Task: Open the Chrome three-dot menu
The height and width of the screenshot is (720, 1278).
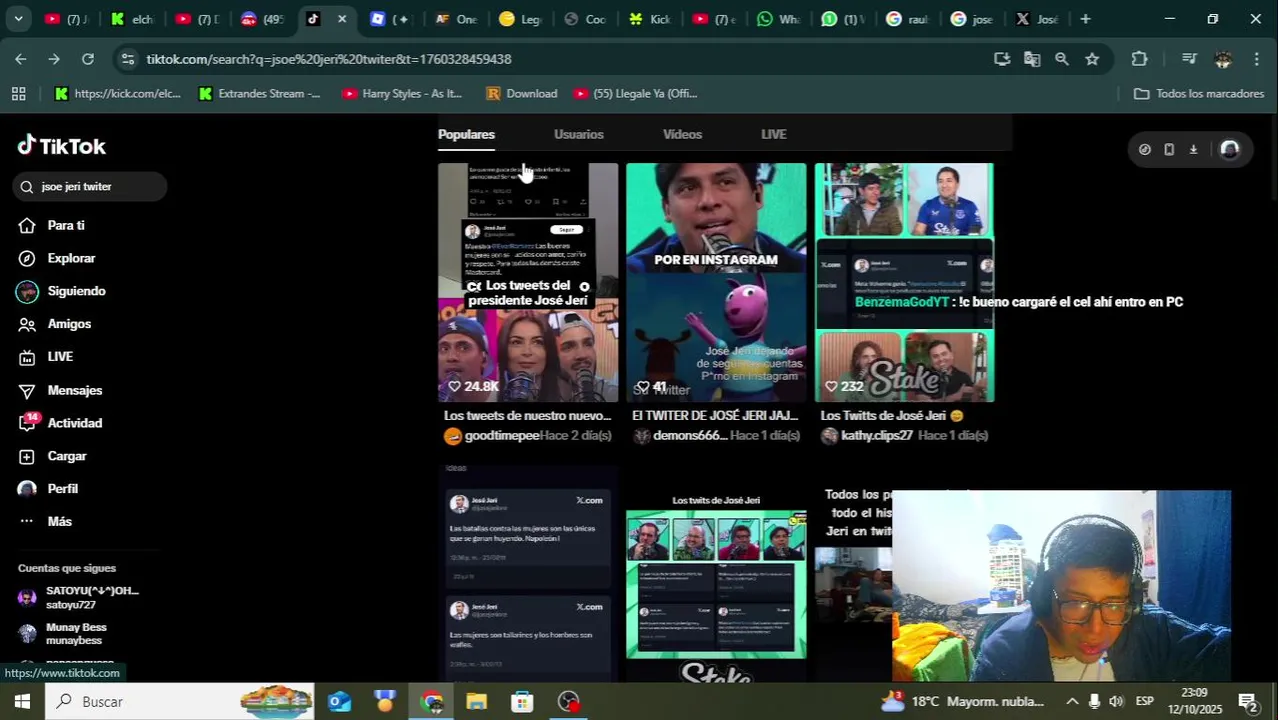Action: (1257, 59)
